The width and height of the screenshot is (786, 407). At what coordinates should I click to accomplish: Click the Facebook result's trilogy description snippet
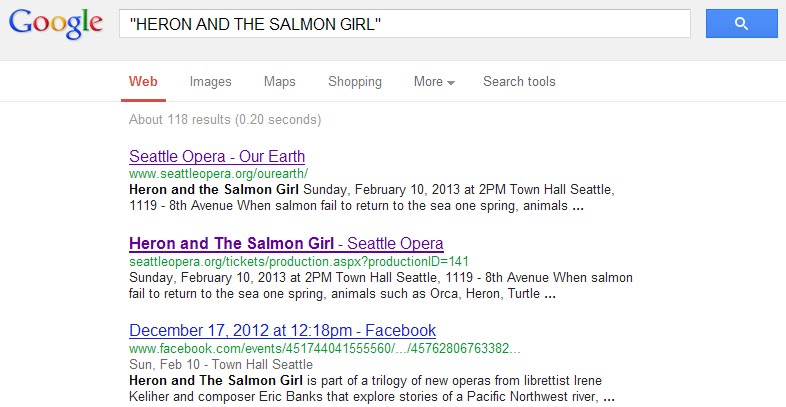point(370,389)
